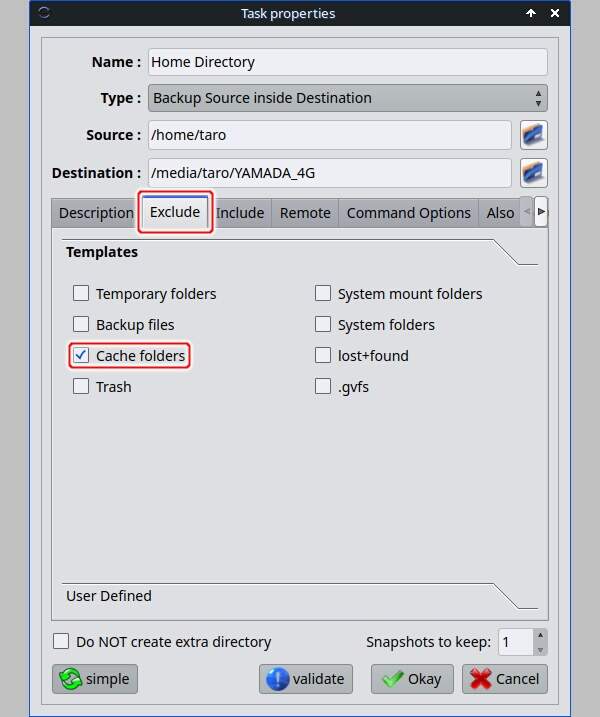Viewport: 600px width, 717px height.
Task: Open the Include tab
Action: (240, 213)
